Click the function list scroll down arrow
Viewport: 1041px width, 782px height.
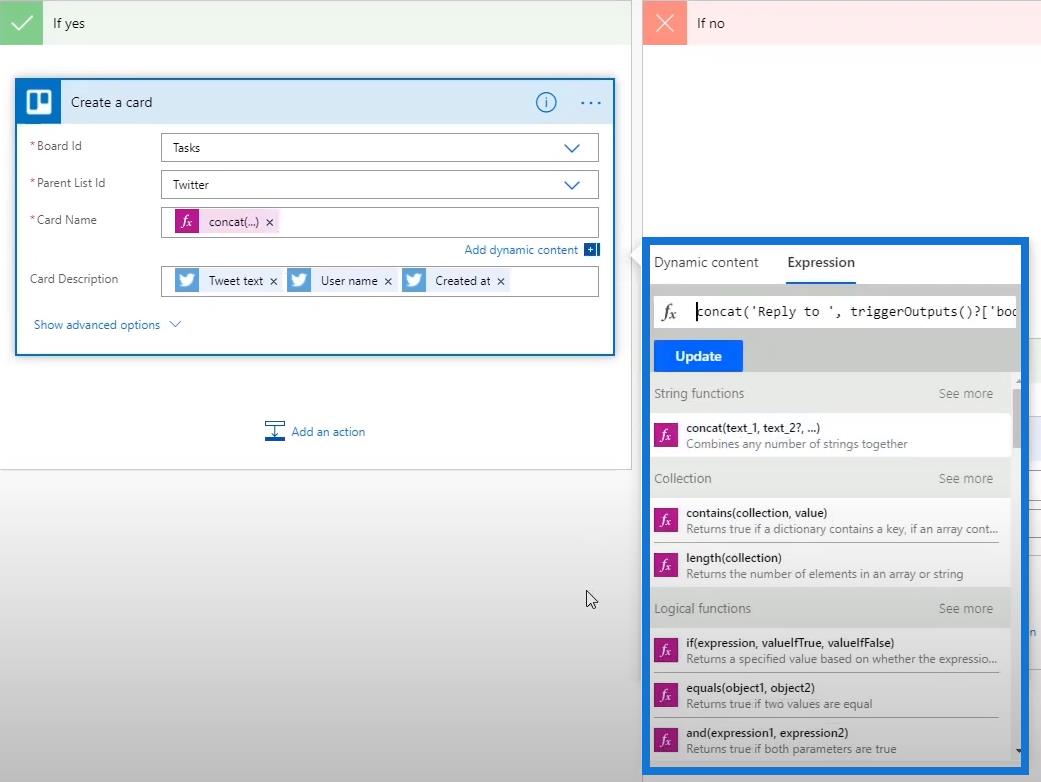(1018, 751)
